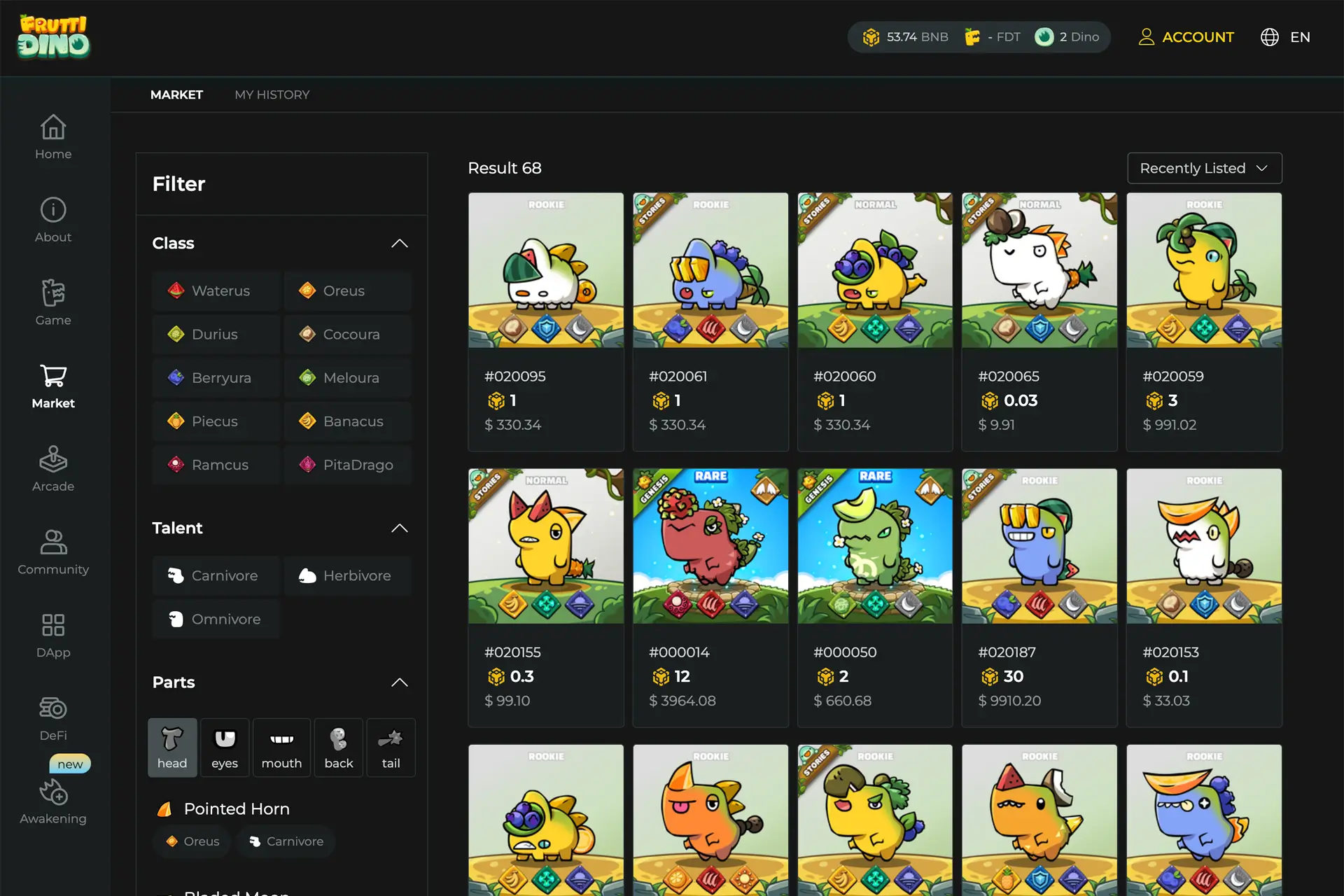The width and height of the screenshot is (1344, 896).
Task: Toggle the Ramcus class filter
Action: 216,465
